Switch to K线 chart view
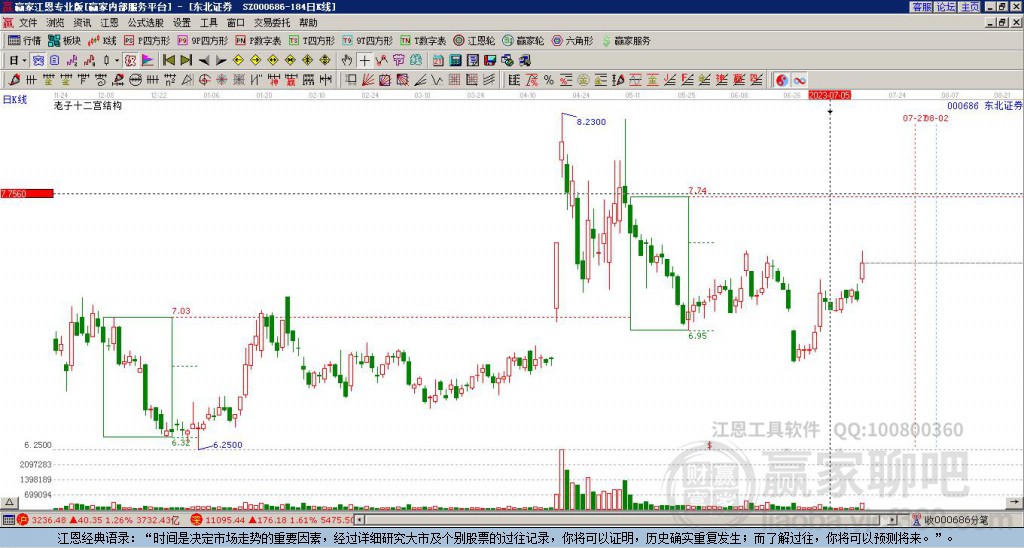Screen dimensions: 1024x548 102,40
